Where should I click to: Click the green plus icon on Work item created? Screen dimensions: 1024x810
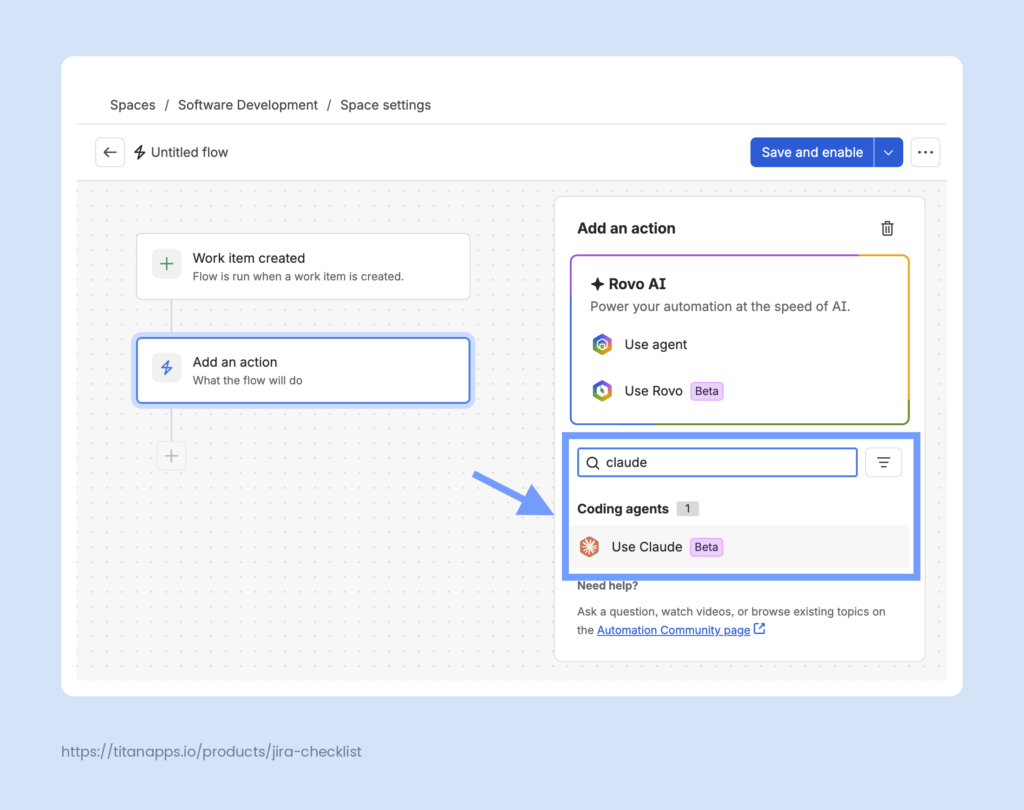coord(167,264)
